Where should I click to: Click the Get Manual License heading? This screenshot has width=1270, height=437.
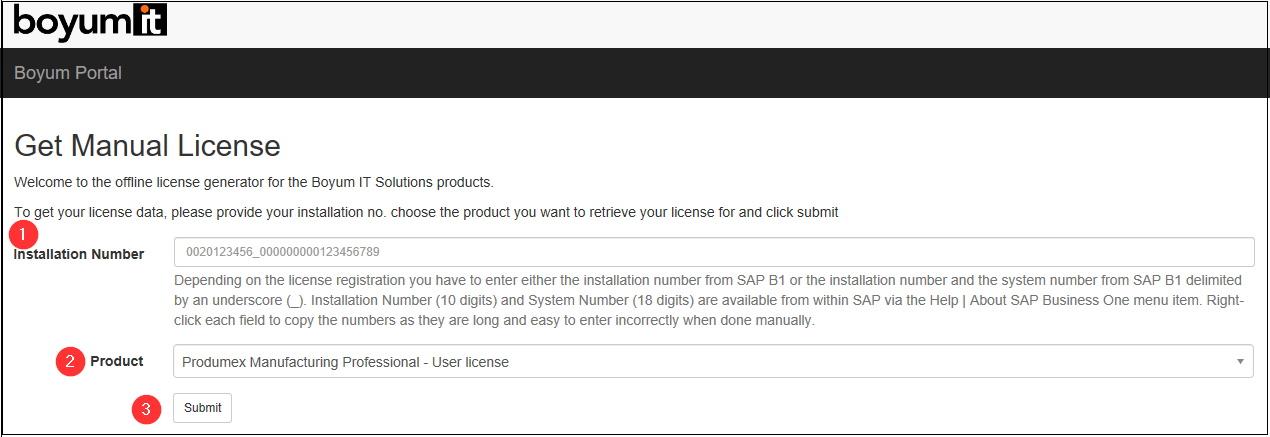(x=147, y=146)
